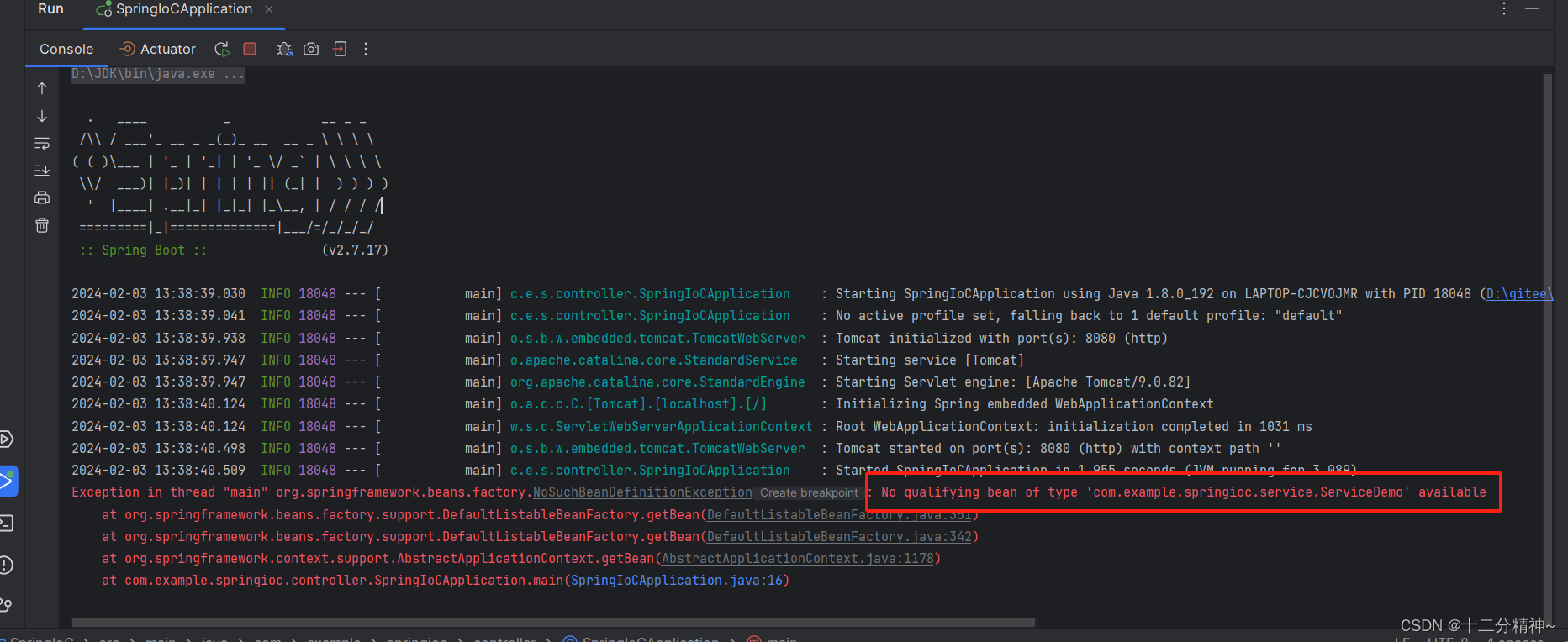Minimize the Run tool window
This screenshot has height=642, width=1568.
(x=1532, y=8)
